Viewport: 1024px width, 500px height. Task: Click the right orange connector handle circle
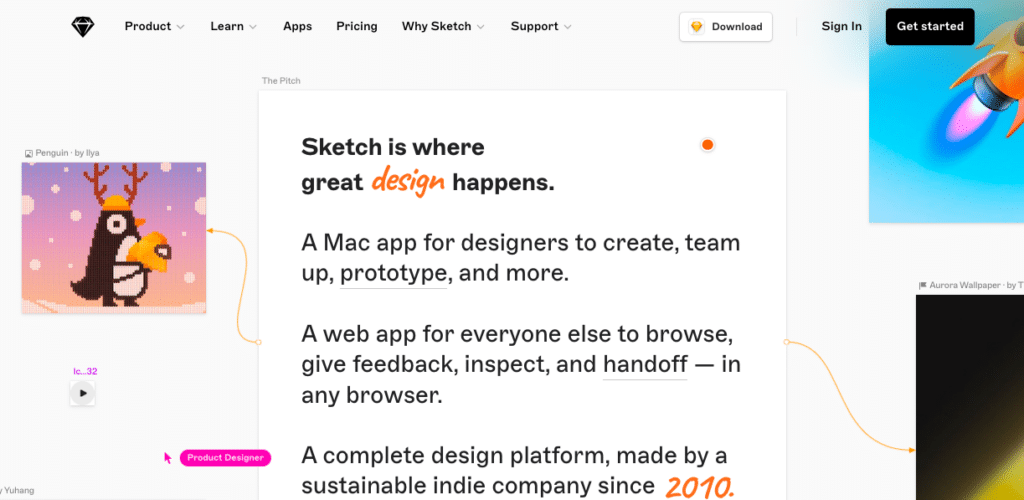[x=786, y=342]
